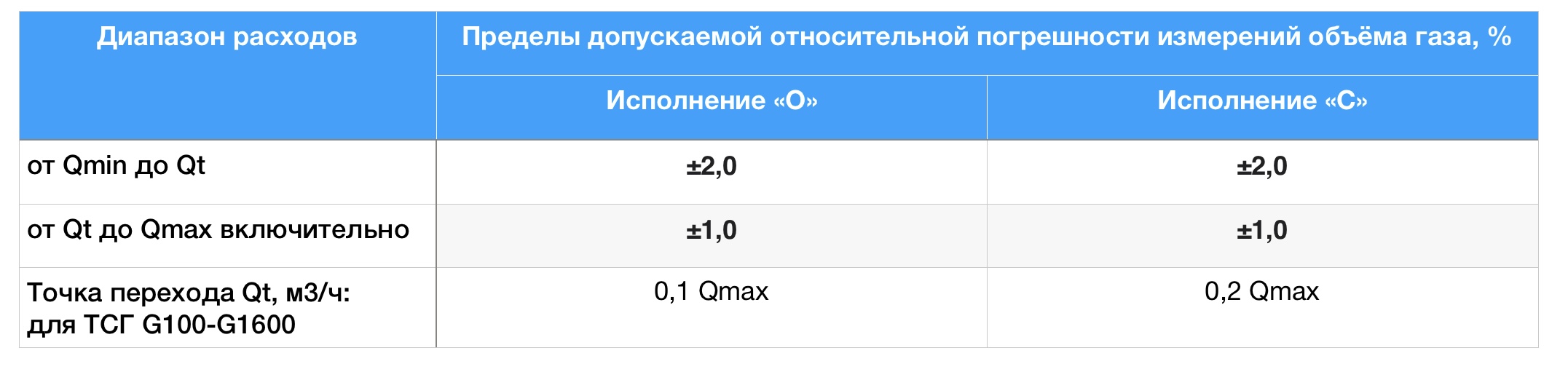
Task: Click ±2,0 value under Исполнение «С»
Action: (x=1262, y=167)
